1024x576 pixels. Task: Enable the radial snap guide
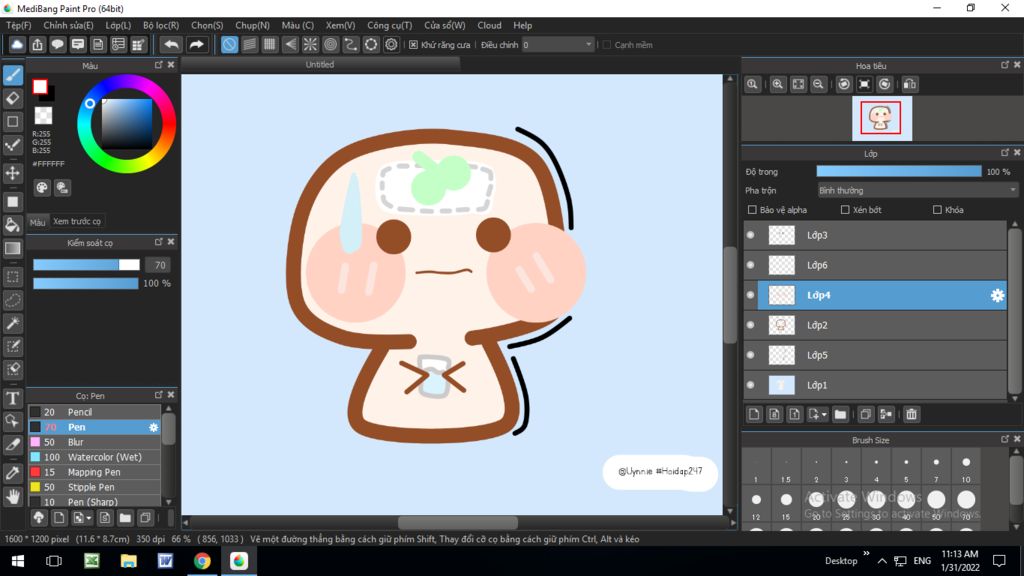pos(310,44)
